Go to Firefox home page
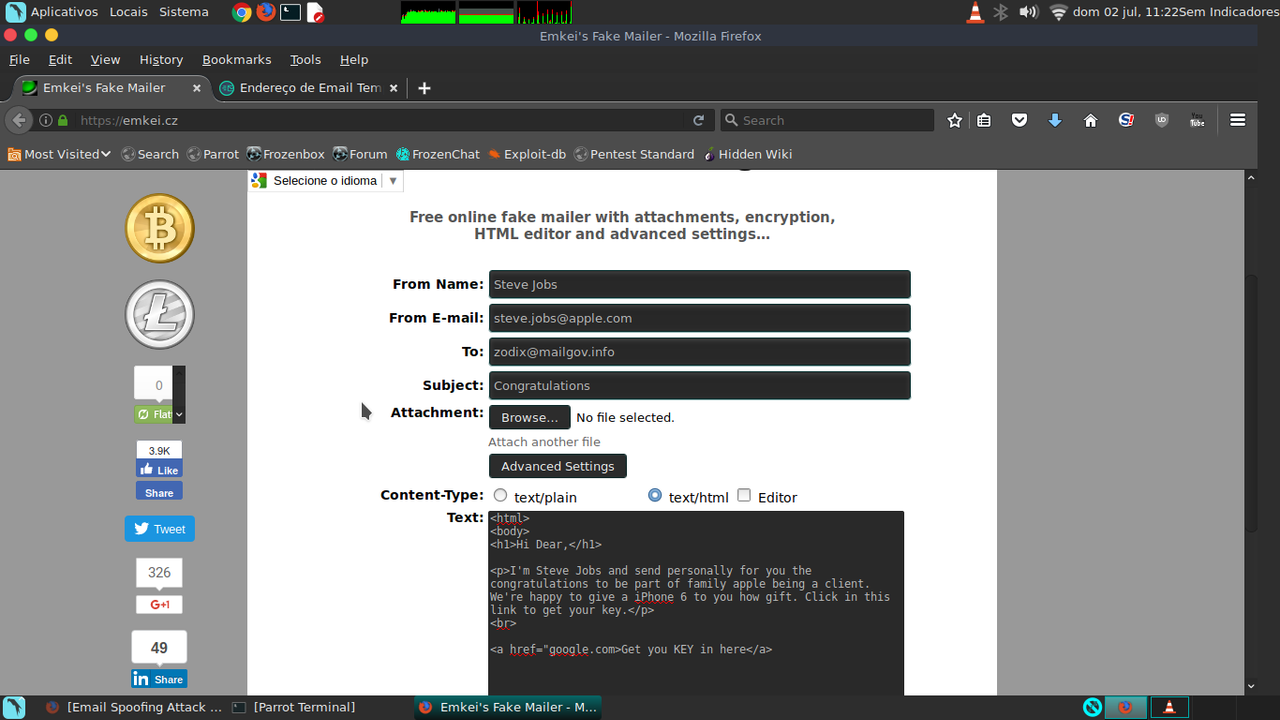 tap(1090, 120)
